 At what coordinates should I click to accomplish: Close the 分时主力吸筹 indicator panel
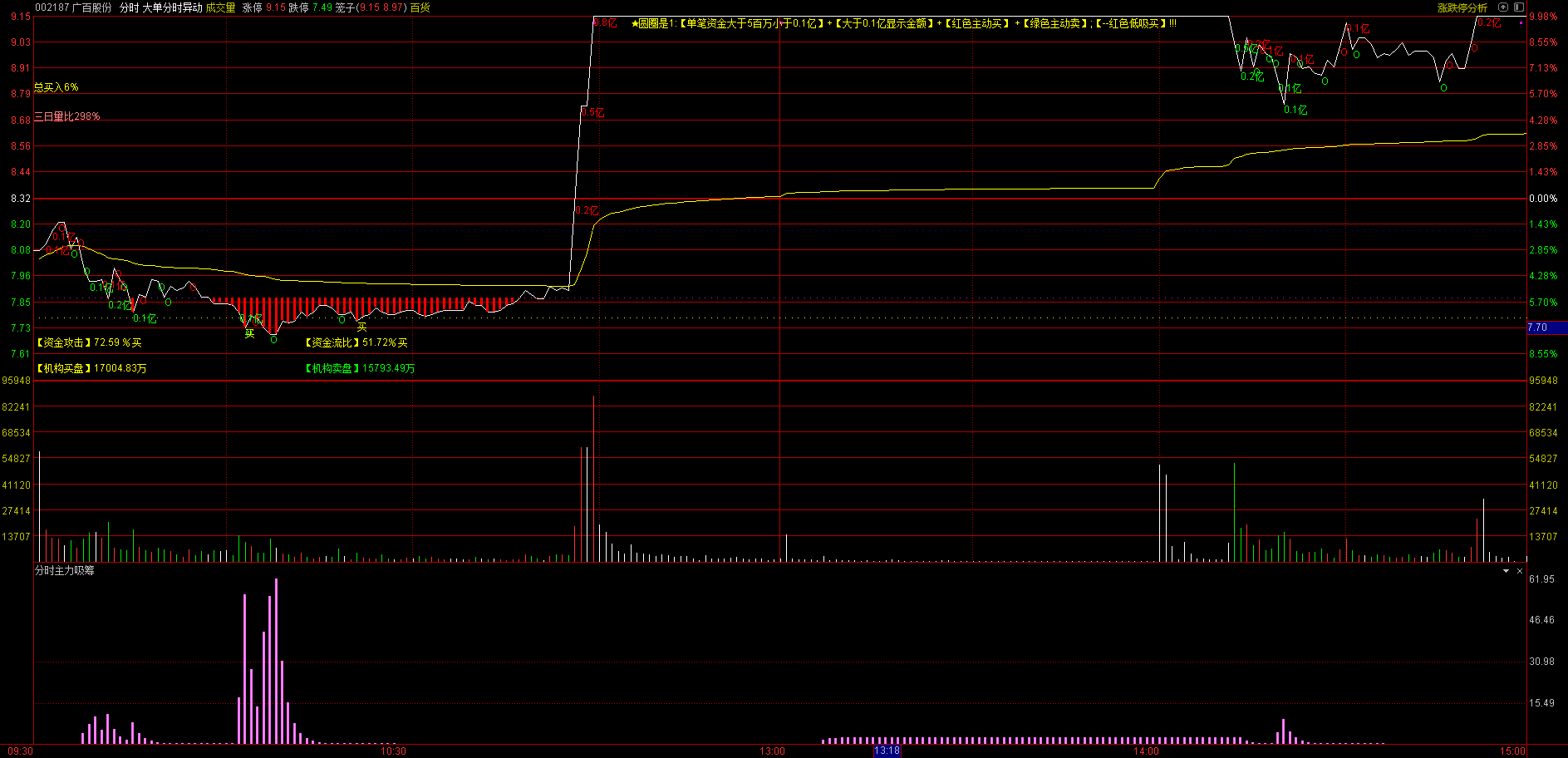1520,571
